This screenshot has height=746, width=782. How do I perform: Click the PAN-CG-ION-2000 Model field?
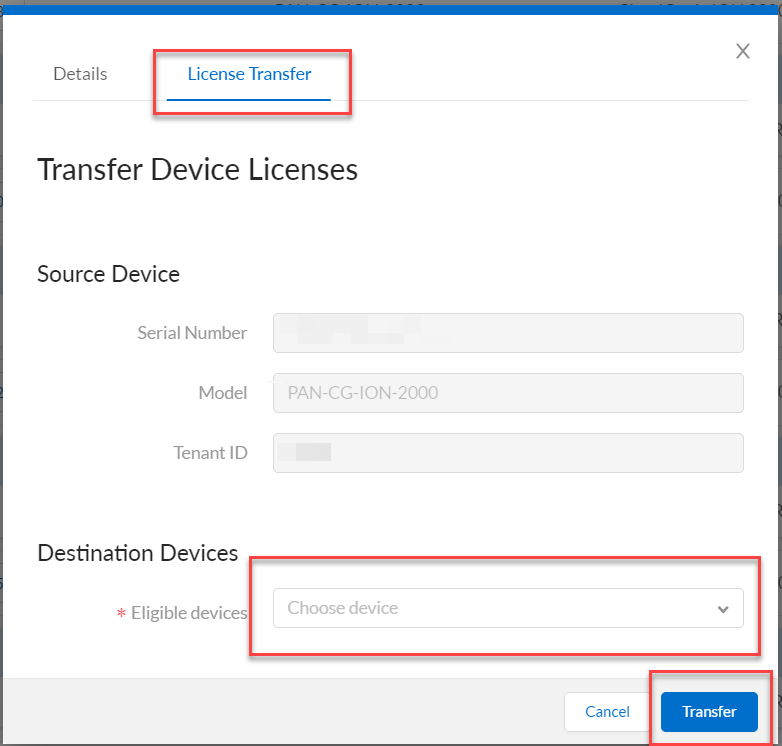click(508, 393)
